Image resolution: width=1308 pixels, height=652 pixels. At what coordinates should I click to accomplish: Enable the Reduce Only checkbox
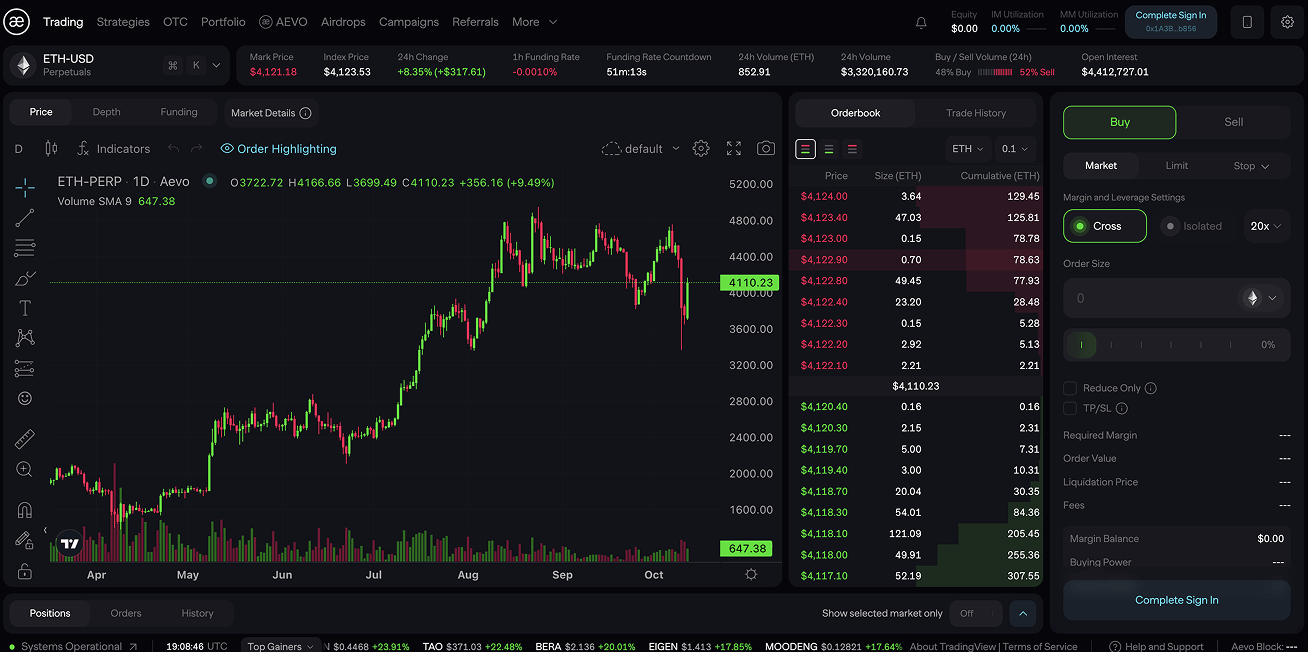tap(1069, 388)
